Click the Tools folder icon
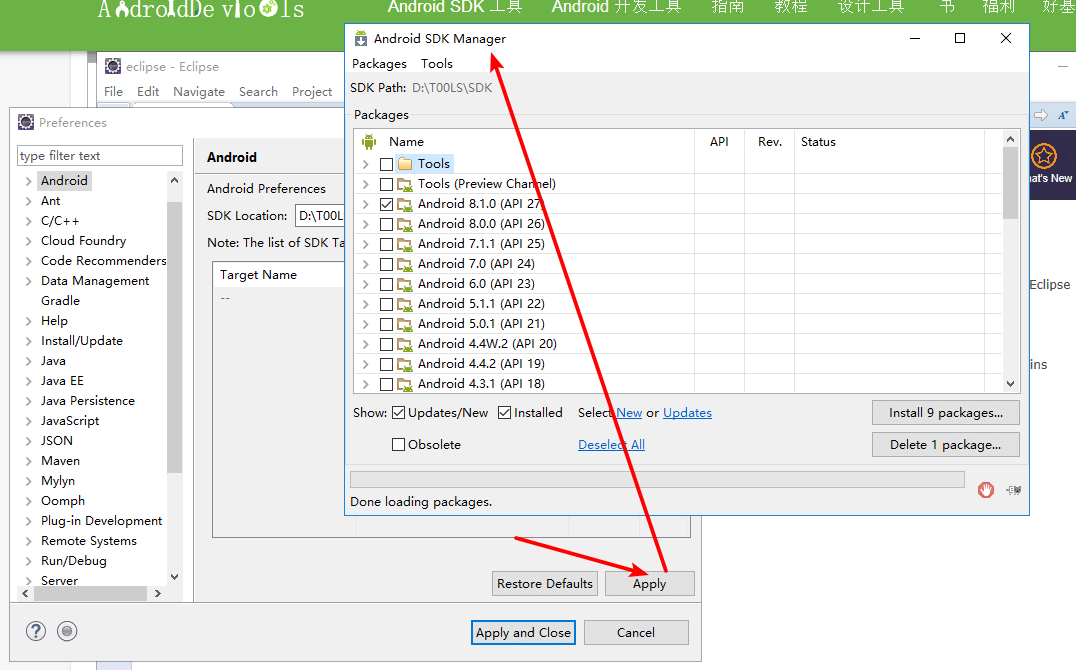The image size is (1076, 670). 405,164
